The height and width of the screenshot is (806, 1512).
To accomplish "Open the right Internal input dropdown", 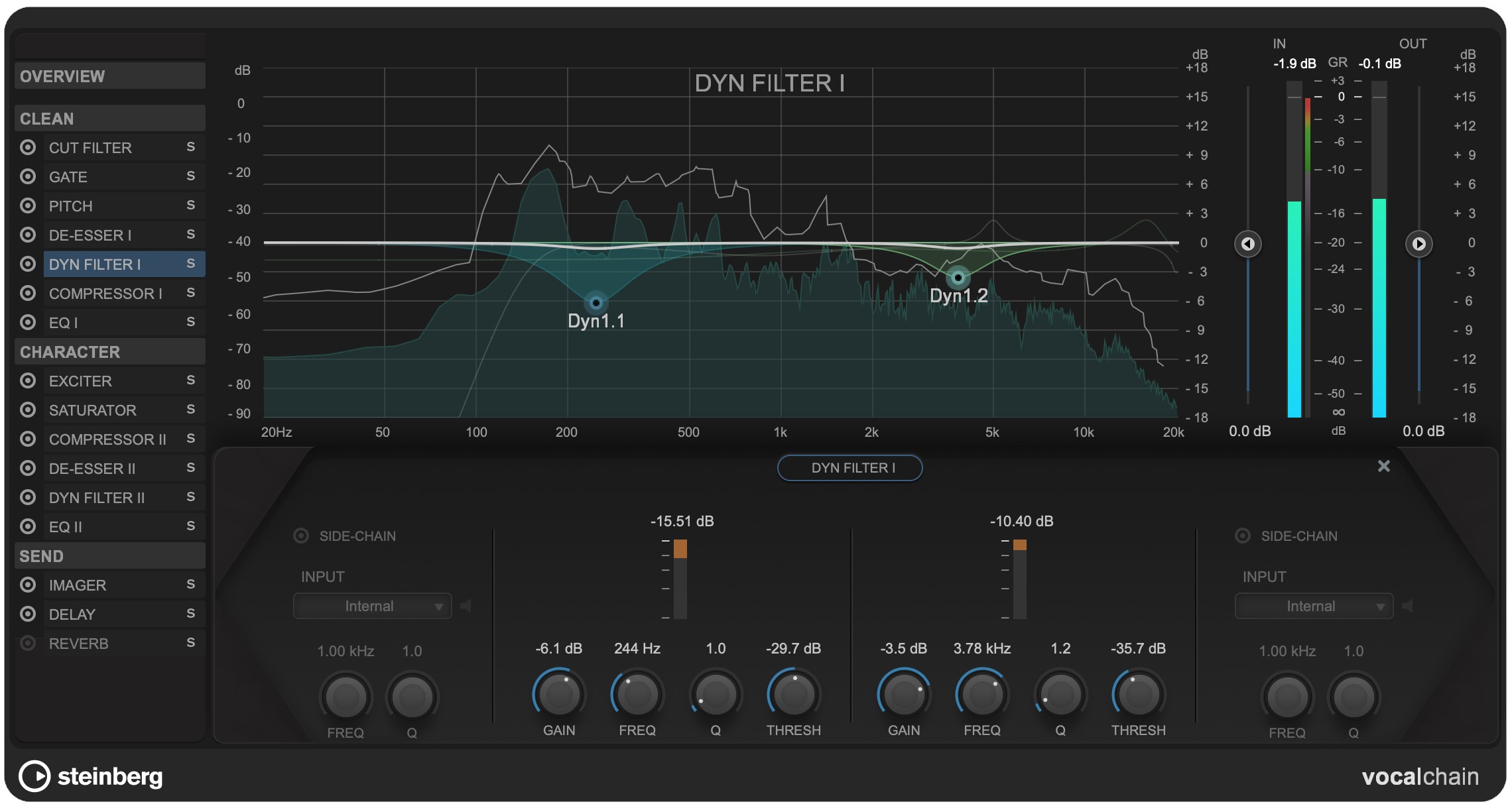I will [x=1313, y=605].
